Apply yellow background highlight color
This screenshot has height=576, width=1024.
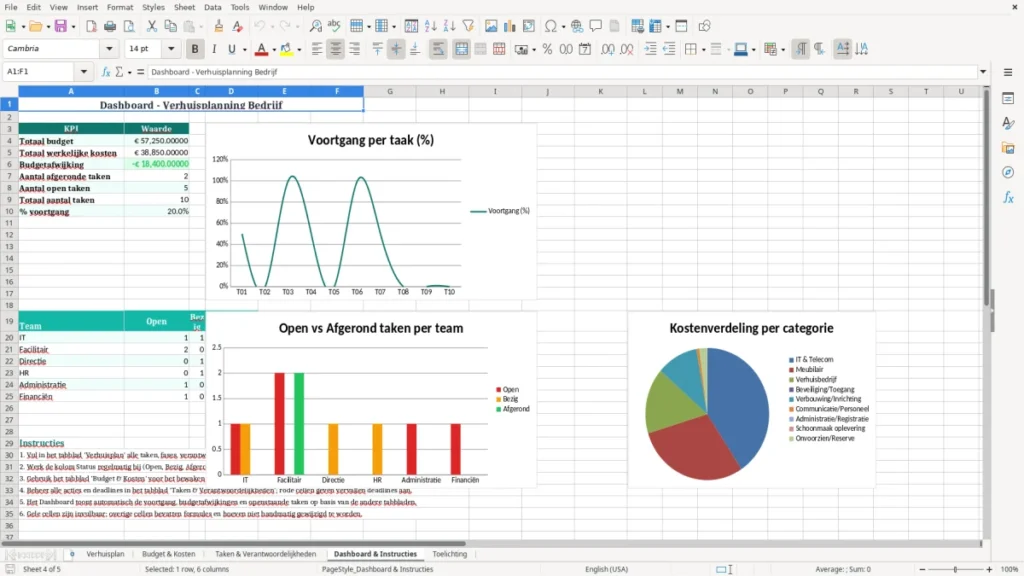click(x=286, y=49)
